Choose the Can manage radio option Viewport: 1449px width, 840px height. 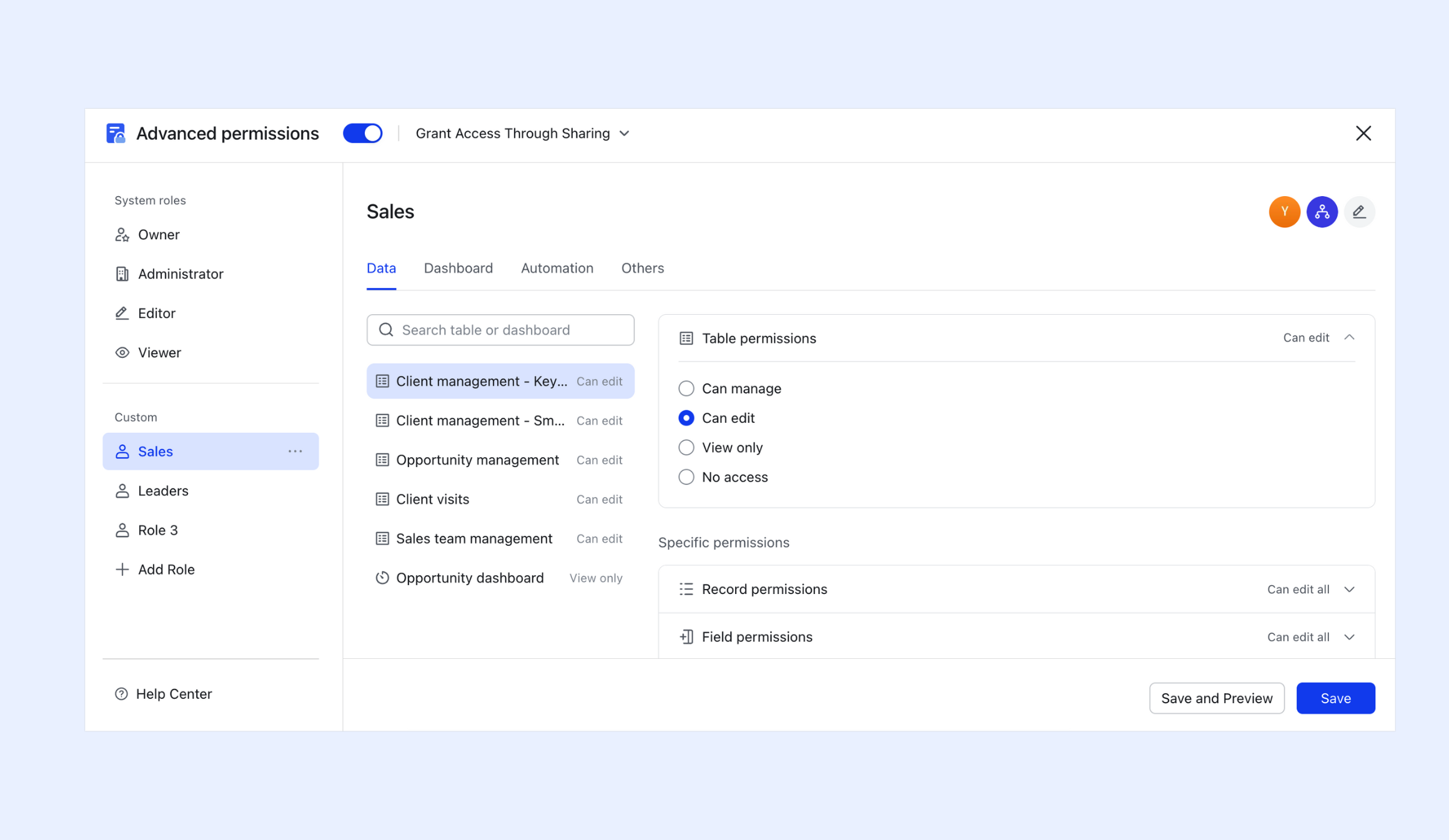pyautogui.click(x=686, y=388)
